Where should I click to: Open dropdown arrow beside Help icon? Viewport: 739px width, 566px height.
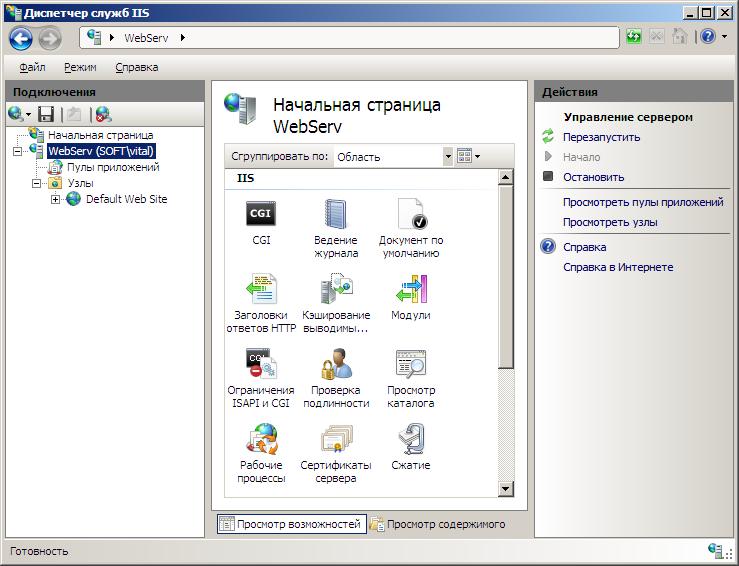click(x=724, y=37)
